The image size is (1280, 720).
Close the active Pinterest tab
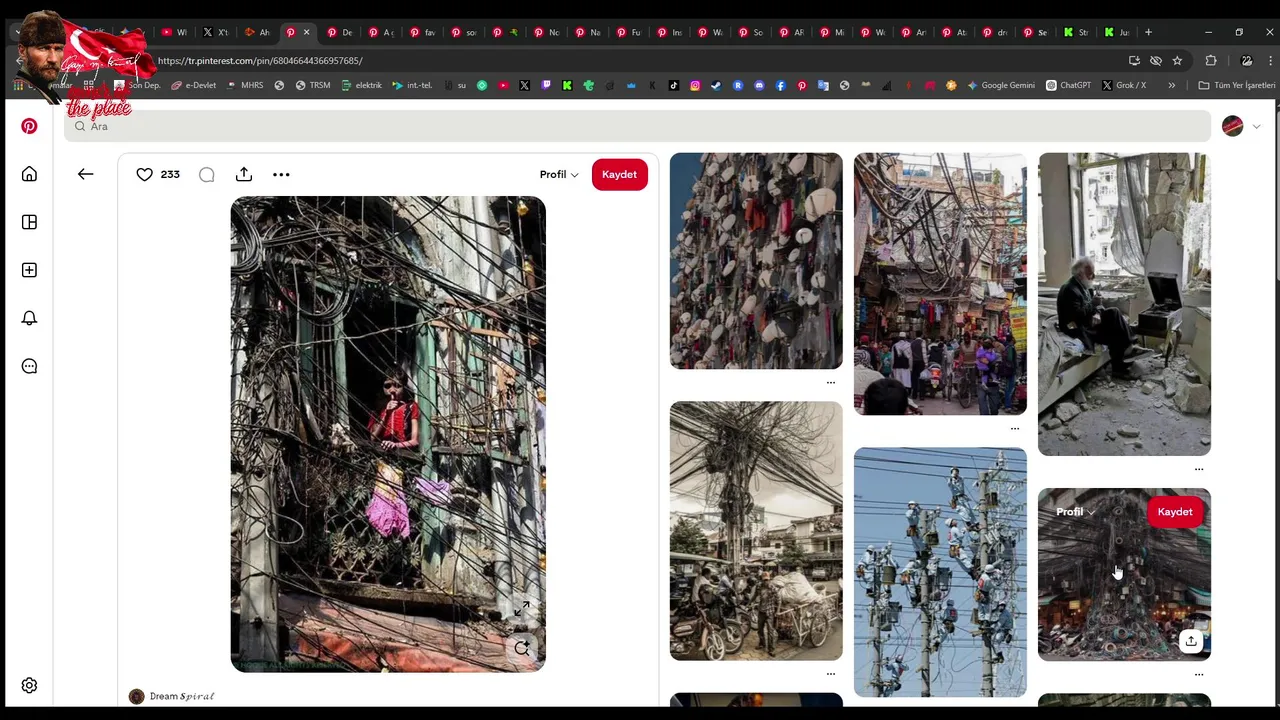tap(306, 32)
